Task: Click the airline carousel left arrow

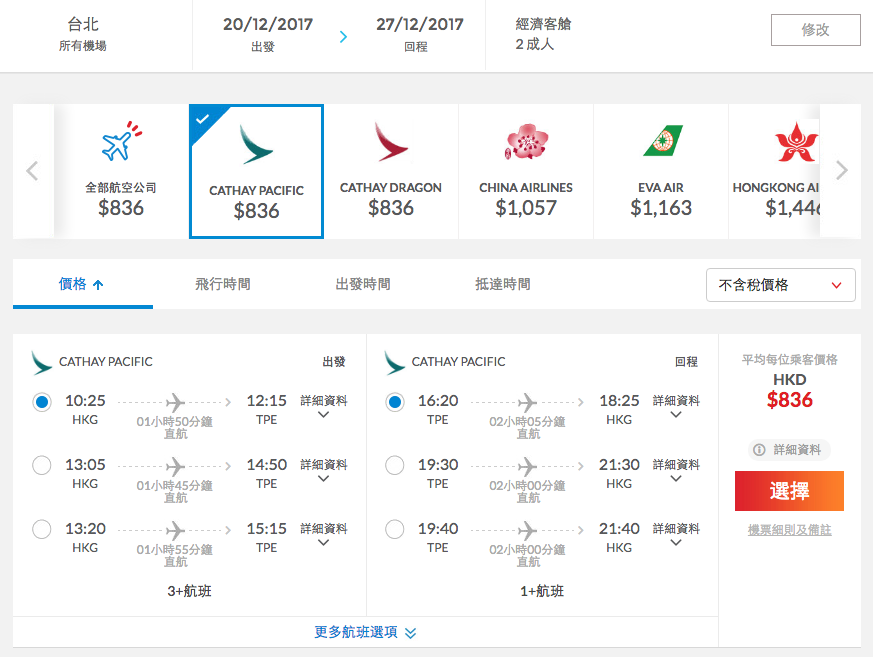Action: point(32,170)
